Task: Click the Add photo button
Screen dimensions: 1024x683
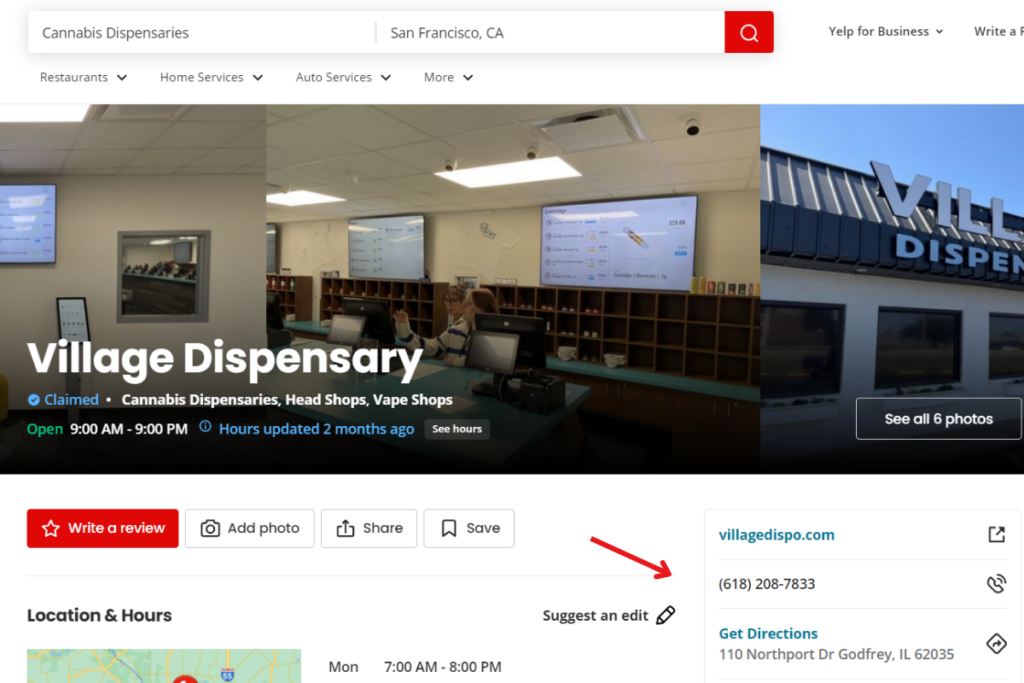Action: tap(249, 528)
